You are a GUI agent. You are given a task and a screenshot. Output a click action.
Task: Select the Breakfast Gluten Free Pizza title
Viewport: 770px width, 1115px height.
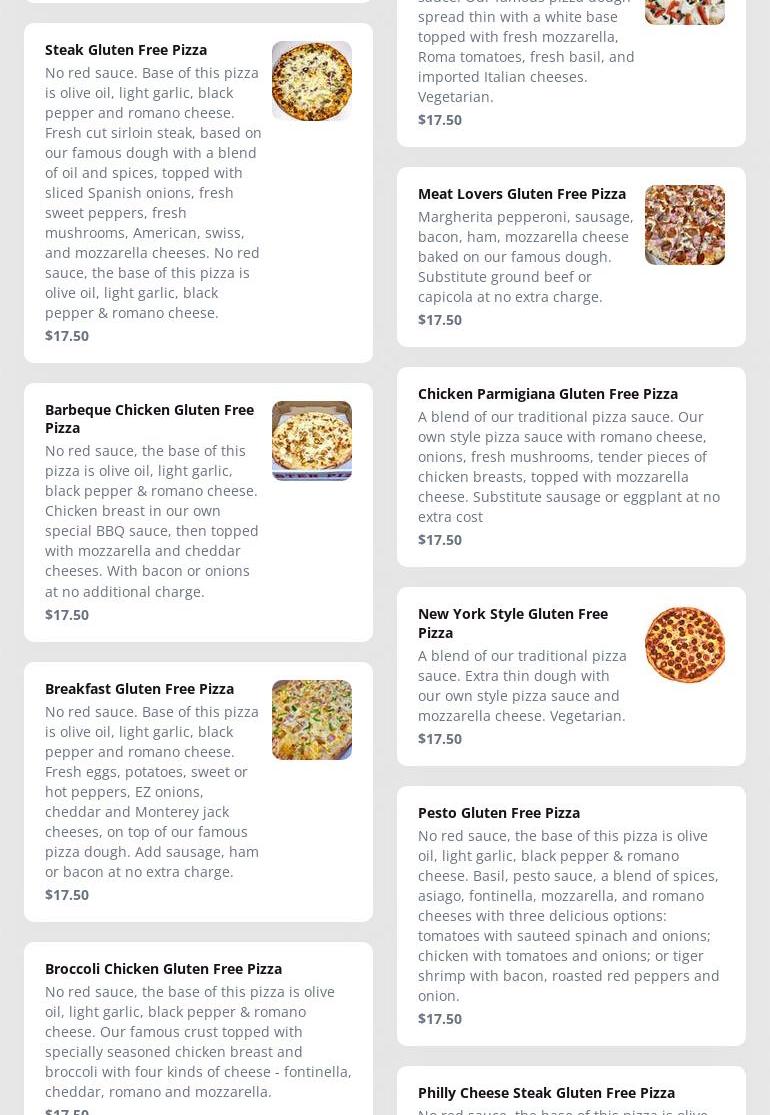(x=139, y=688)
